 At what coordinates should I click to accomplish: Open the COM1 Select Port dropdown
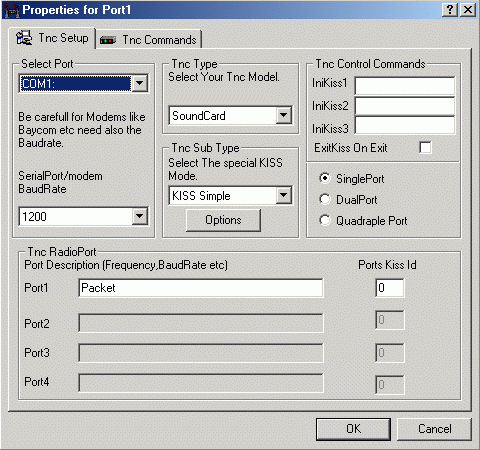pyautogui.click(x=140, y=83)
